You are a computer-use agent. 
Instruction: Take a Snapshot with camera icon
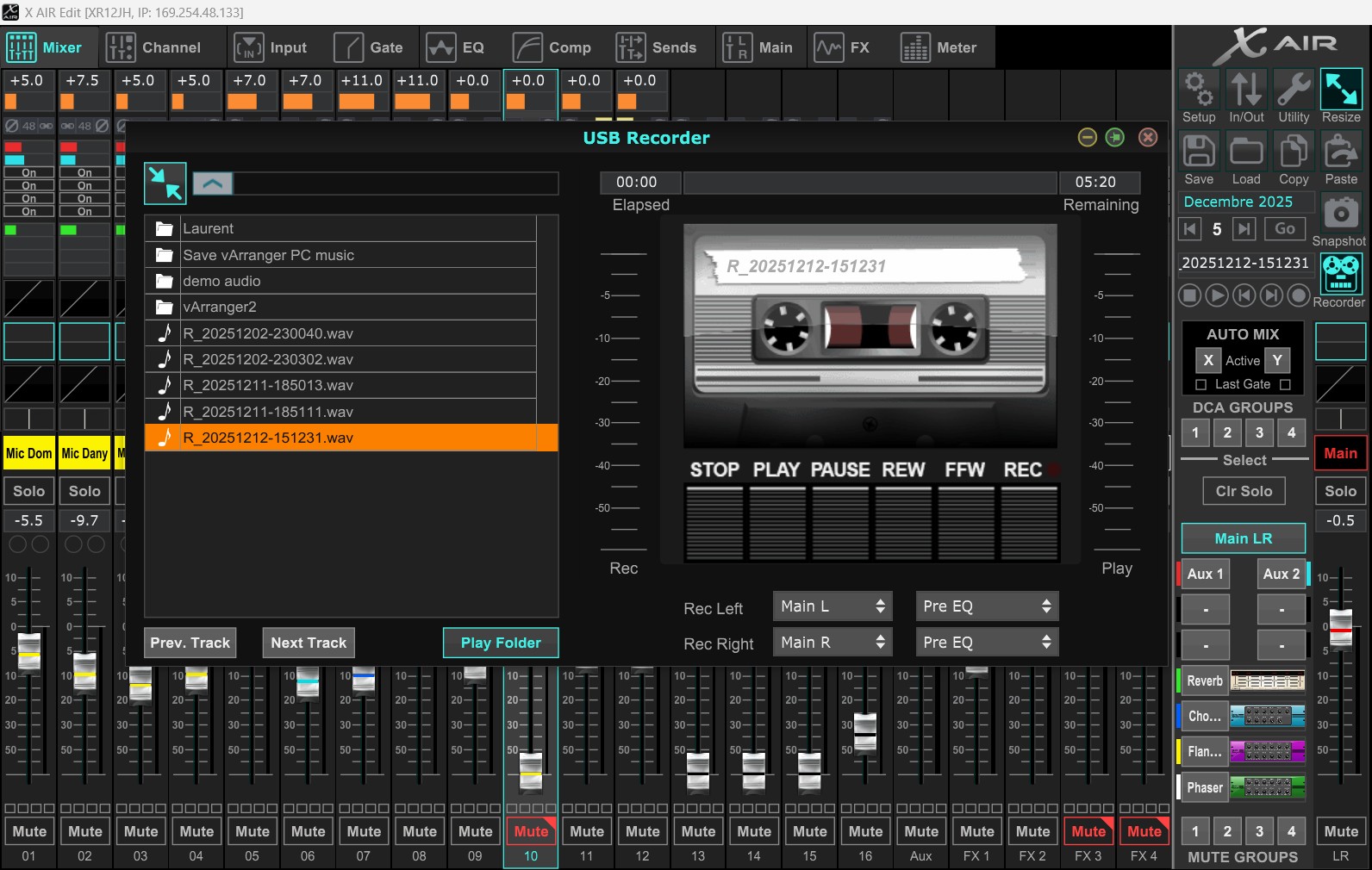pos(1340,213)
